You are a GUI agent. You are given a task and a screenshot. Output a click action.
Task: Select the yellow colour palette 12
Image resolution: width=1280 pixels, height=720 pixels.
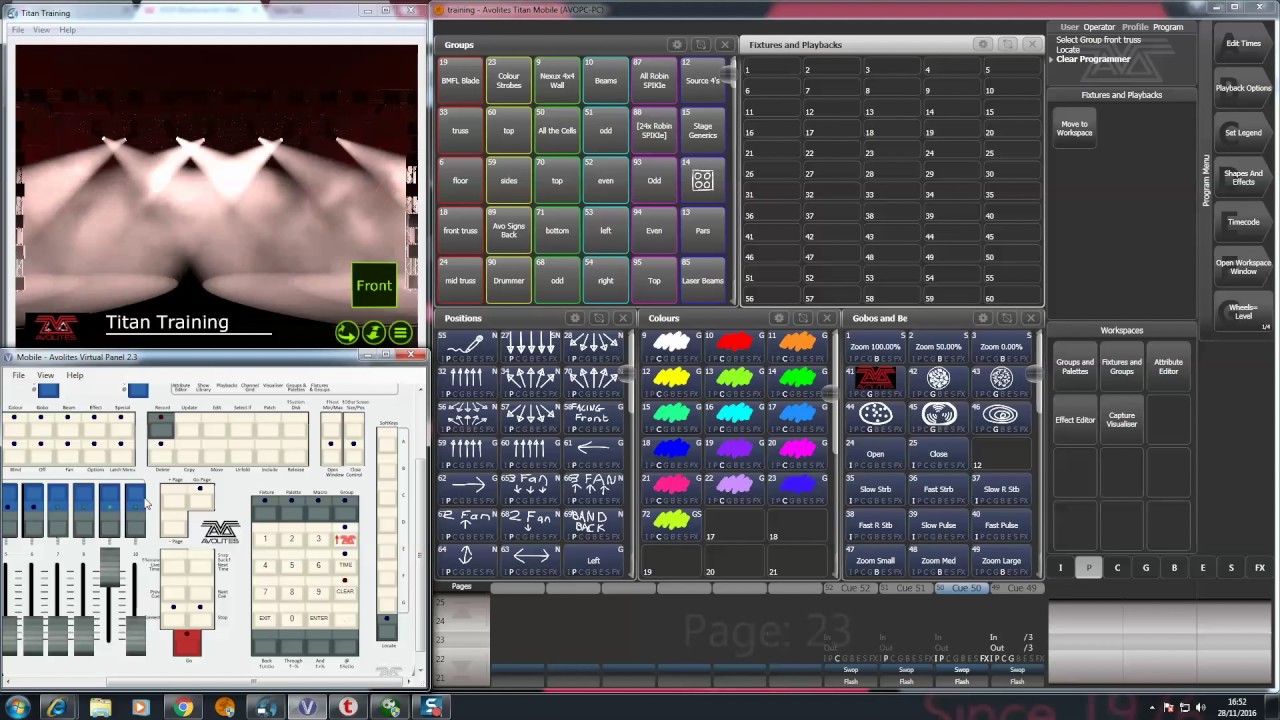pyautogui.click(x=672, y=380)
